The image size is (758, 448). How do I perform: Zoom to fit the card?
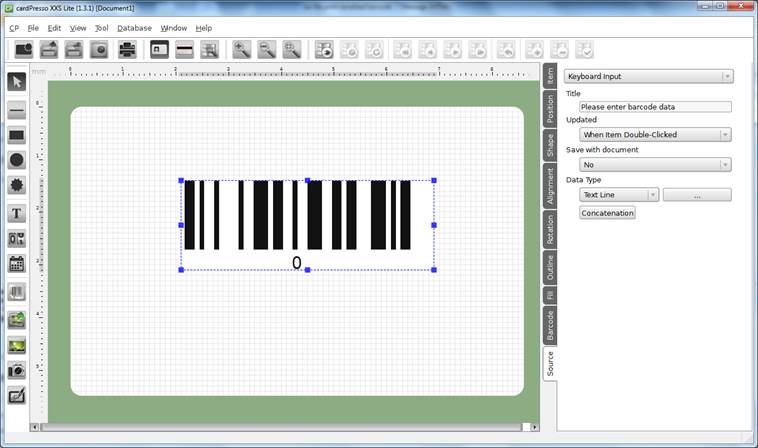(292, 50)
